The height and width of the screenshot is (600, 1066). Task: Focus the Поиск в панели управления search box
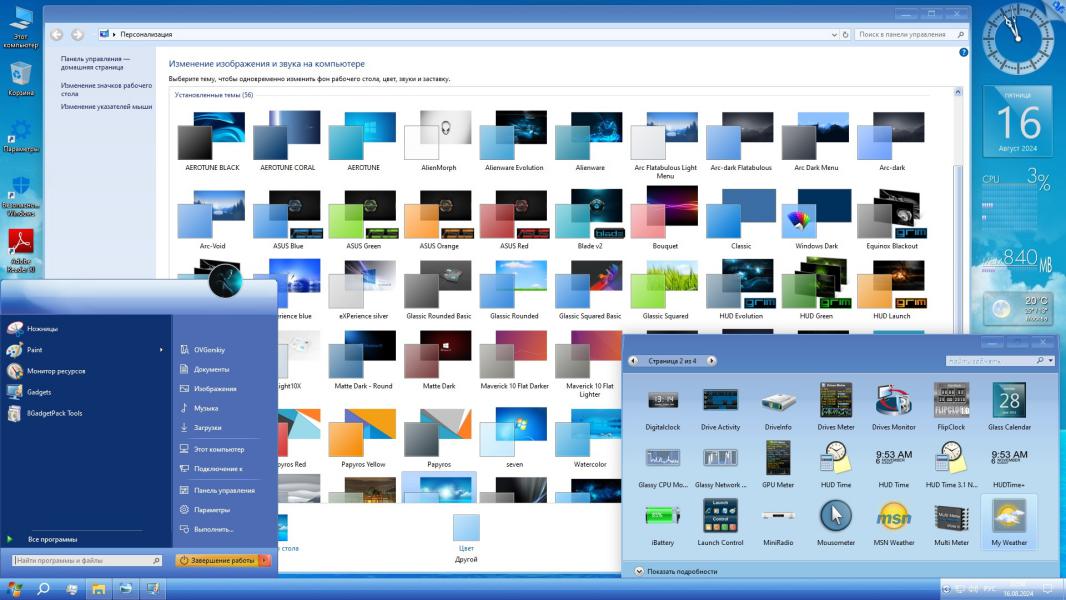[x=910, y=35]
